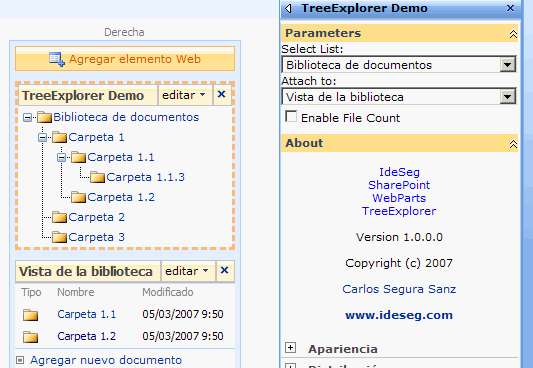
Task: Collapse Carpeta 1 tree node
Action: (x=42, y=138)
